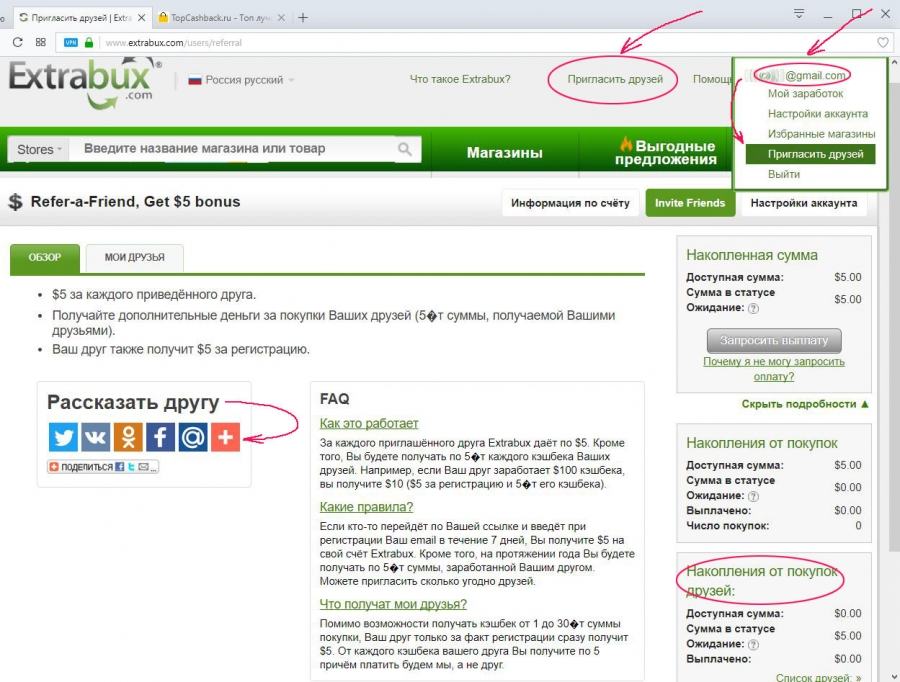Choose Настройки аккаунта in the account dropdown menu

pos(817,114)
